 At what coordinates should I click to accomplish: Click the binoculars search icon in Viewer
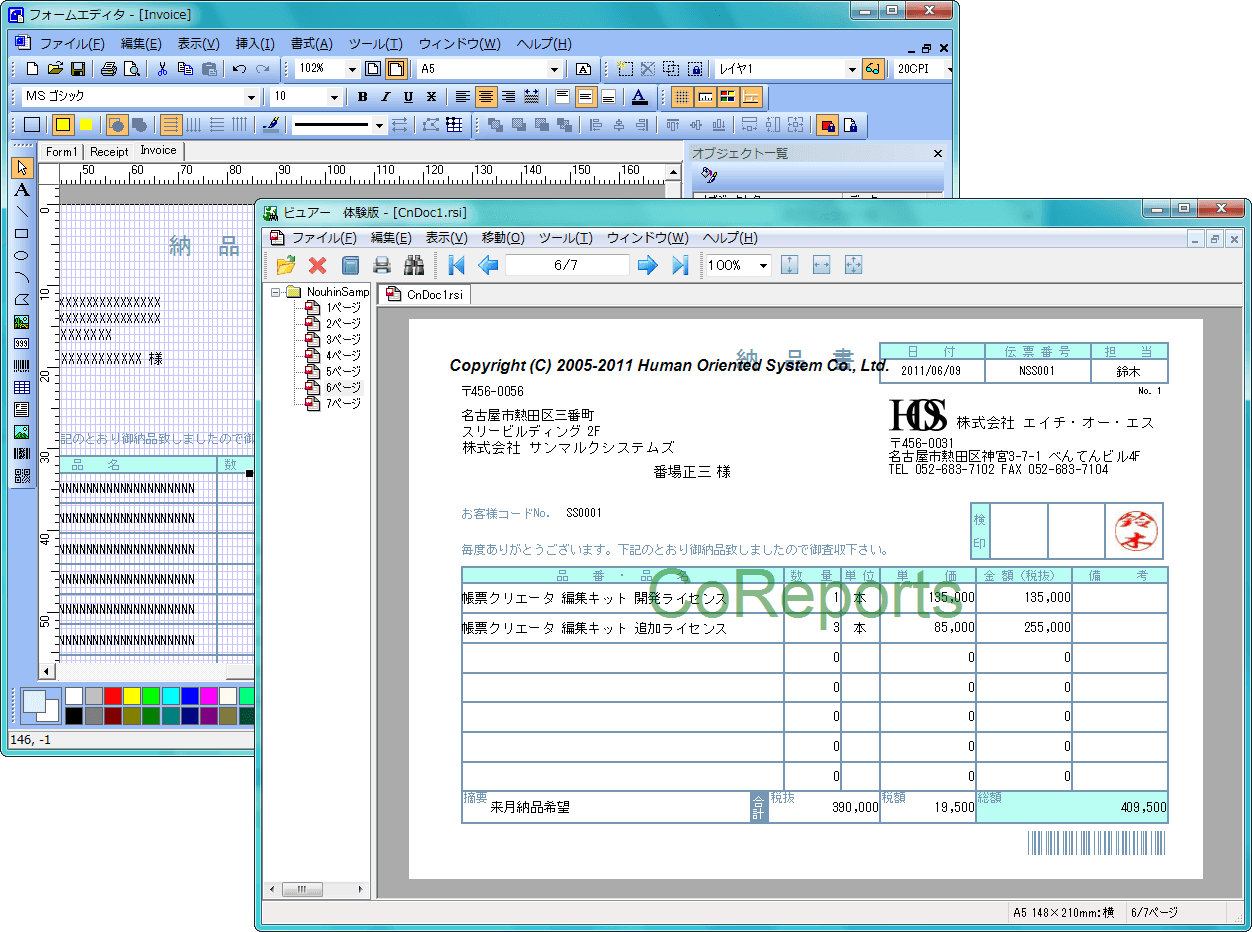tap(414, 265)
